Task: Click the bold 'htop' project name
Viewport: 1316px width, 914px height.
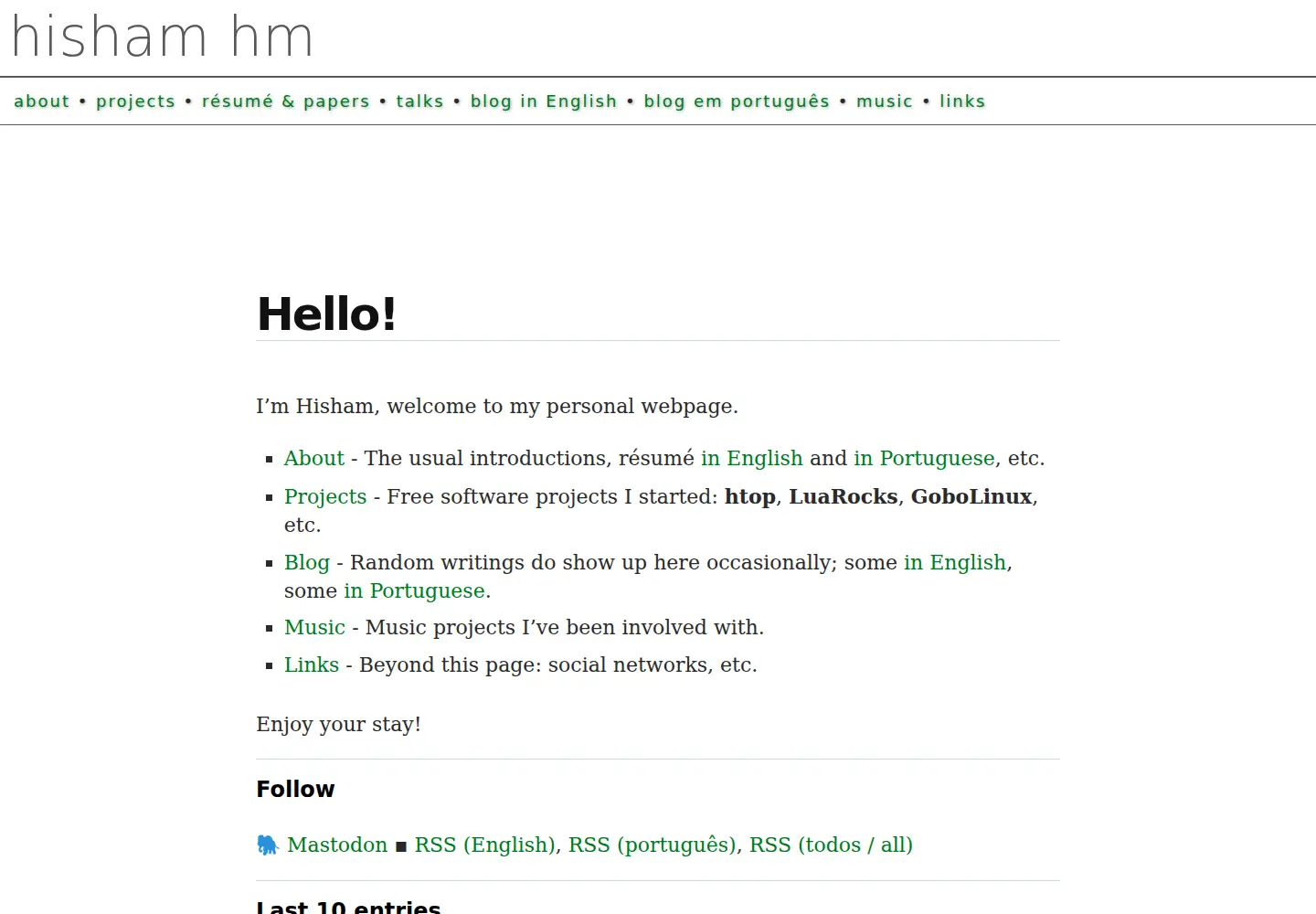Action: [750, 496]
